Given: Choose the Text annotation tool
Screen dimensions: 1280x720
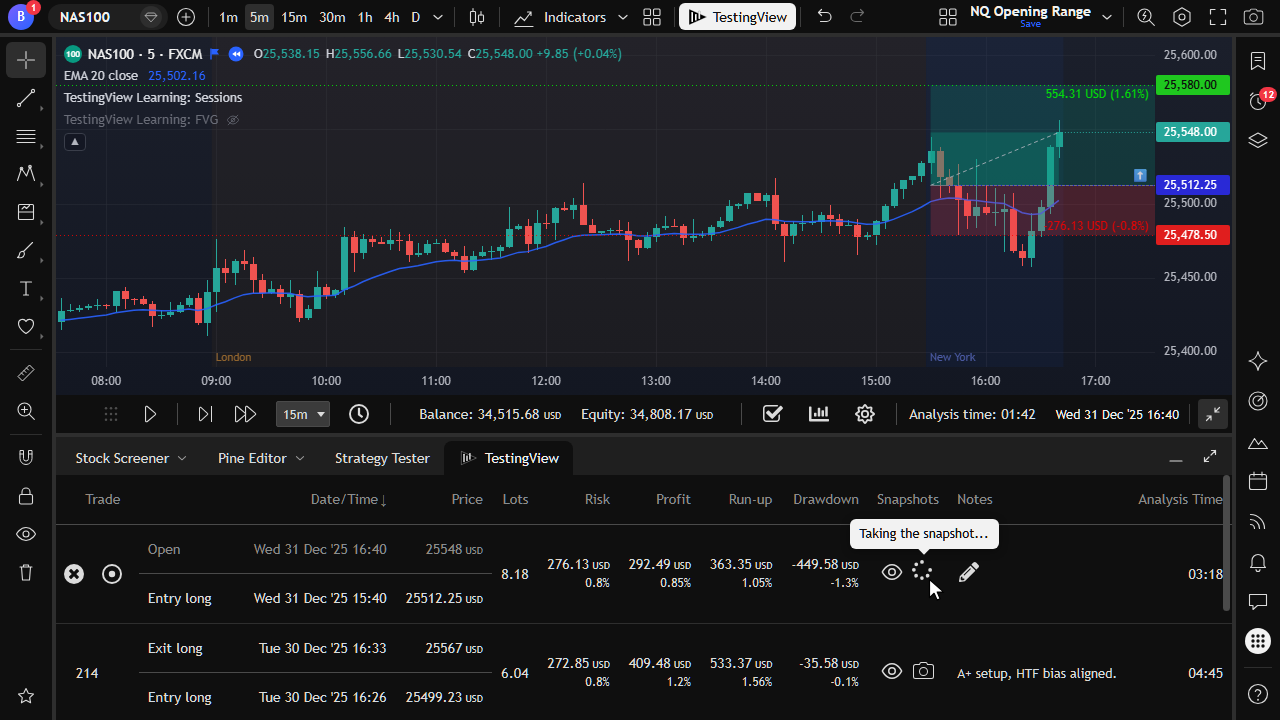Looking at the screenshot, I should pos(26,288).
